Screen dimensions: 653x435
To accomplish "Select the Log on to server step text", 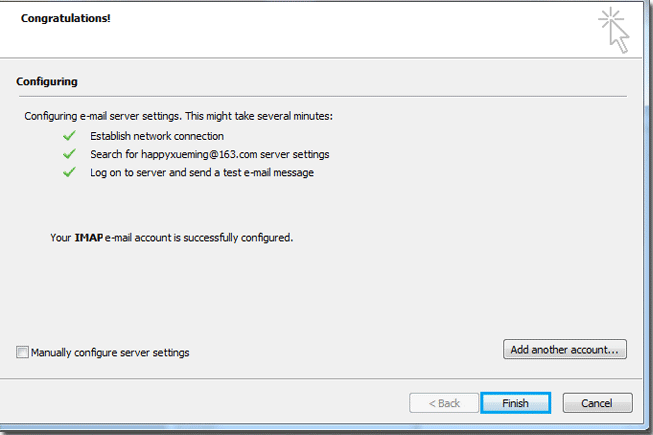I will [x=202, y=173].
